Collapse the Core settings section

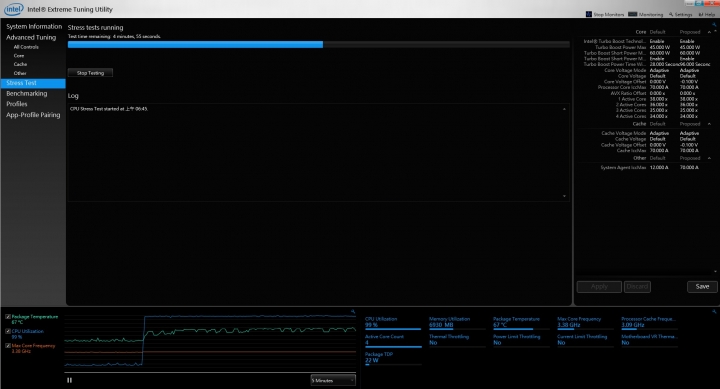coord(709,32)
